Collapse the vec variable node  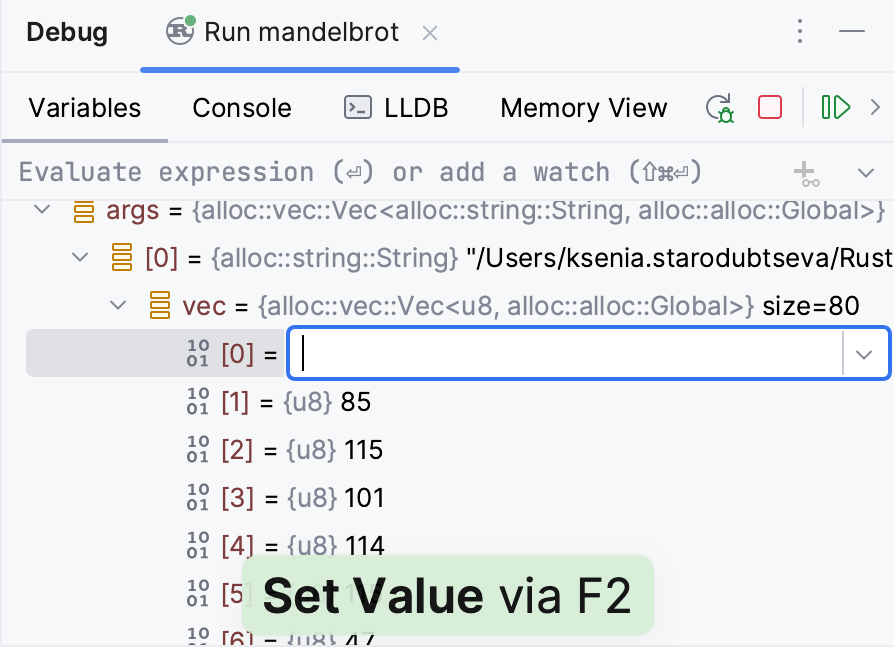click(x=118, y=306)
